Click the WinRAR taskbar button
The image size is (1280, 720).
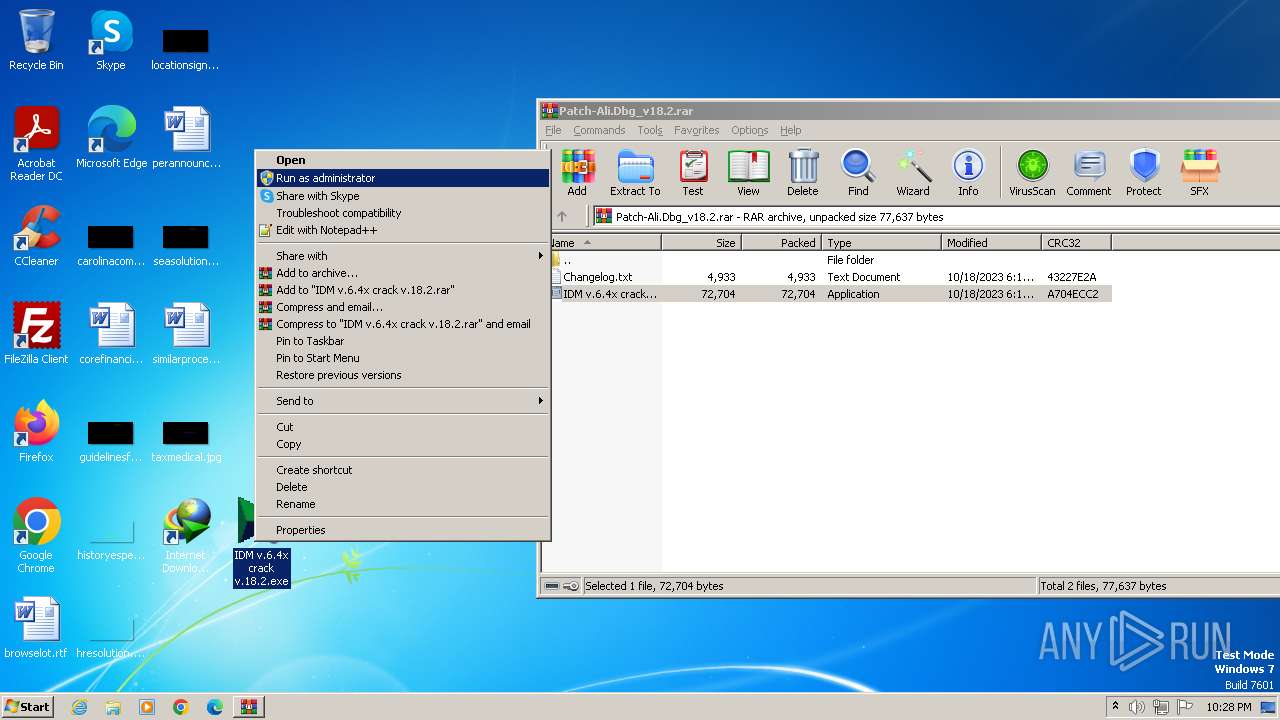click(248, 707)
